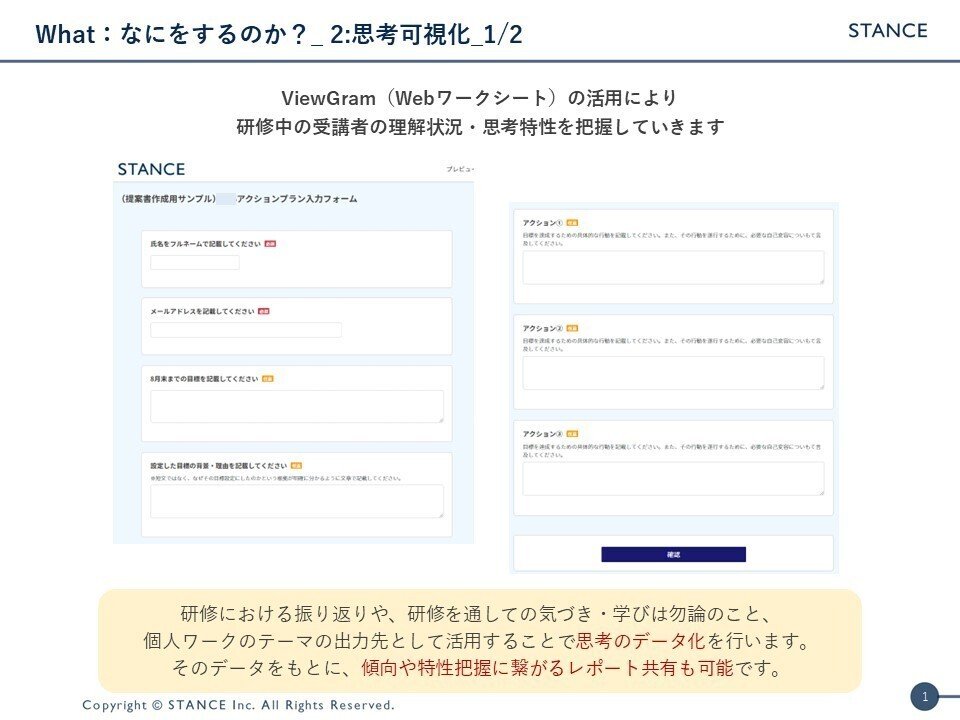Click the 8月末までの目標 text area

point(296,406)
